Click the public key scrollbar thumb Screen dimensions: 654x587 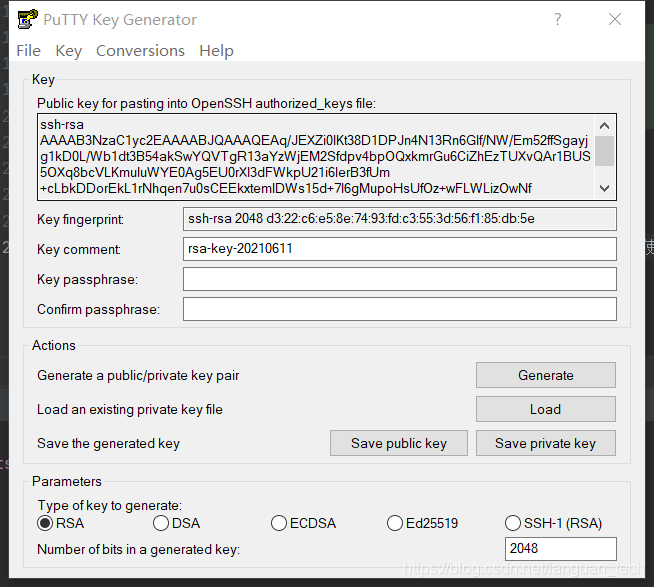pyautogui.click(x=604, y=151)
